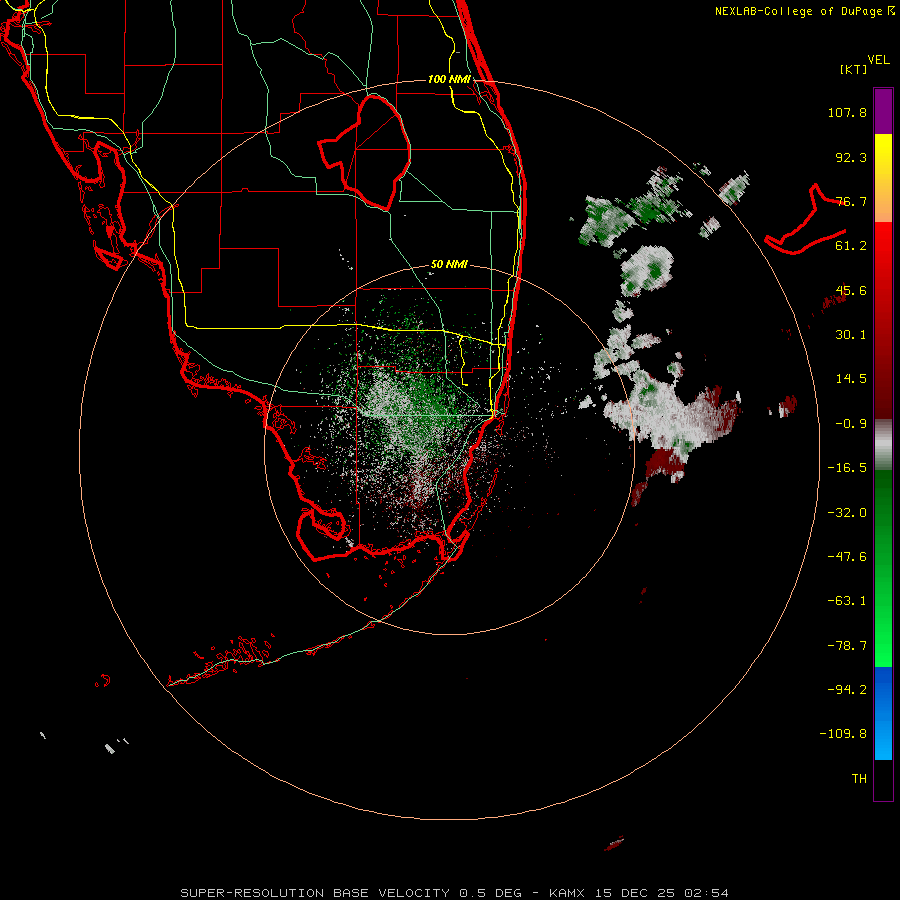Select the -109.8 scale value
This screenshot has width=900, height=900.
843,734
